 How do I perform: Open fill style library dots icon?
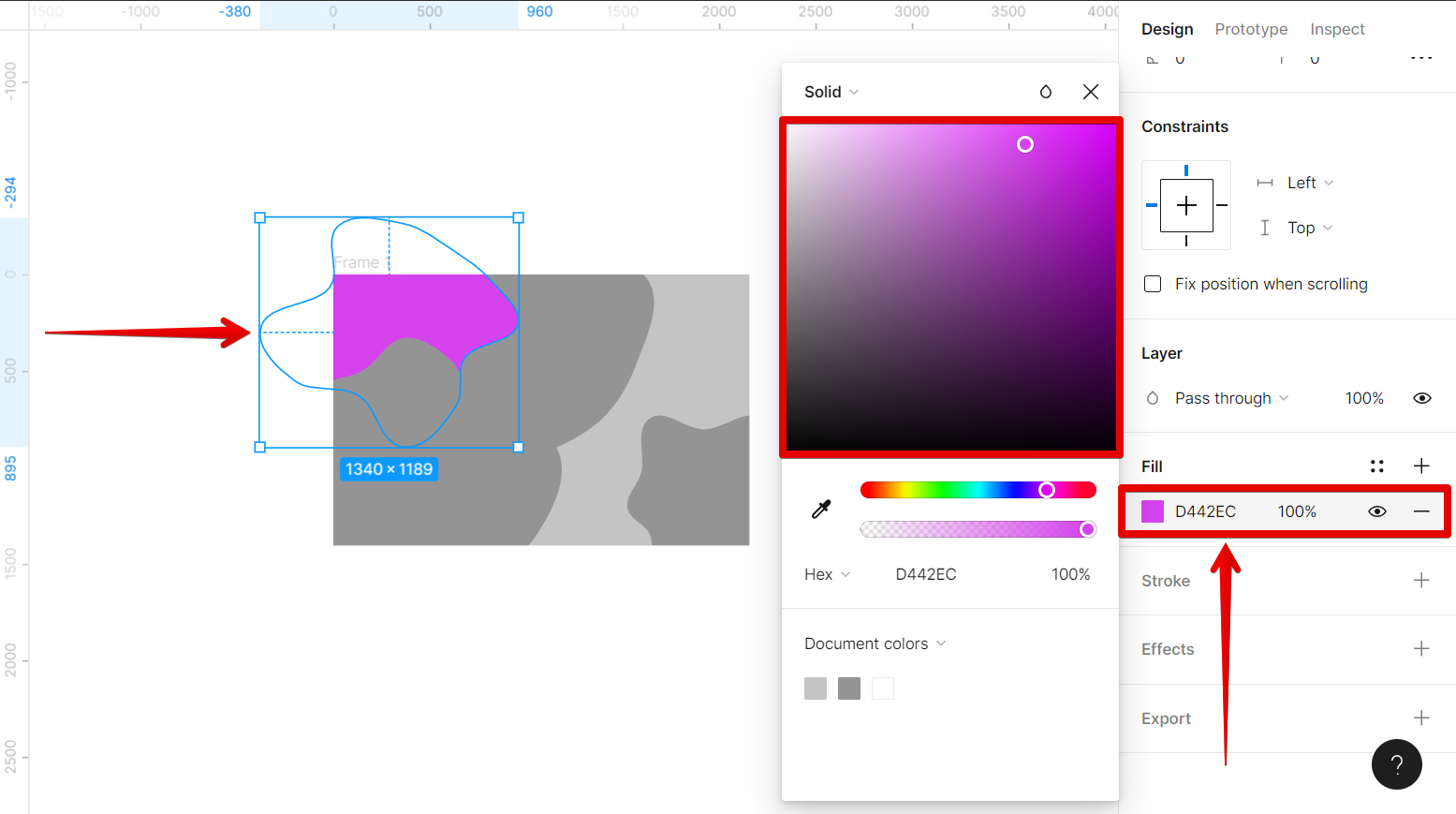[1376, 466]
